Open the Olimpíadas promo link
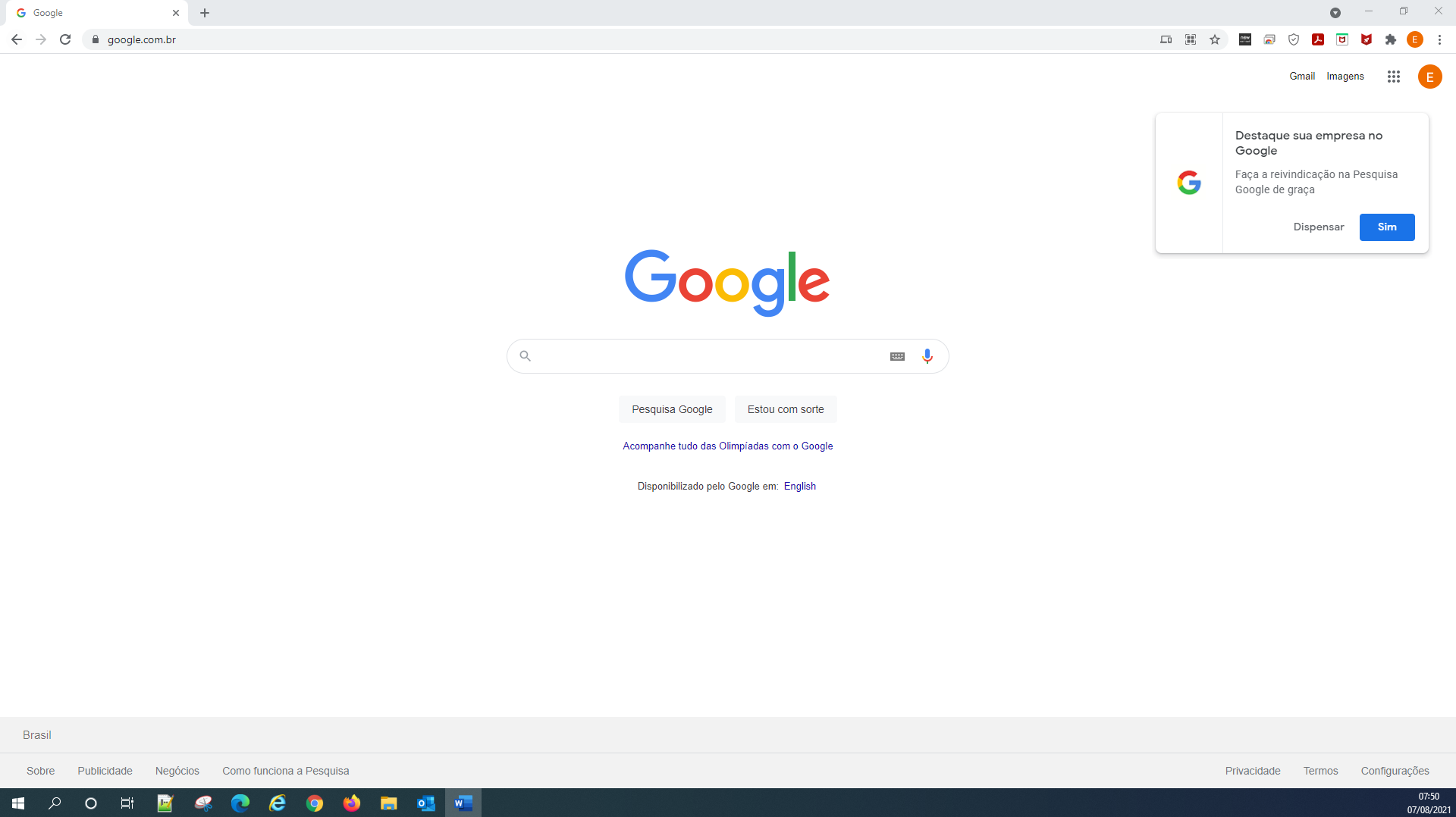Screen dimensions: 1456x817 (728, 446)
